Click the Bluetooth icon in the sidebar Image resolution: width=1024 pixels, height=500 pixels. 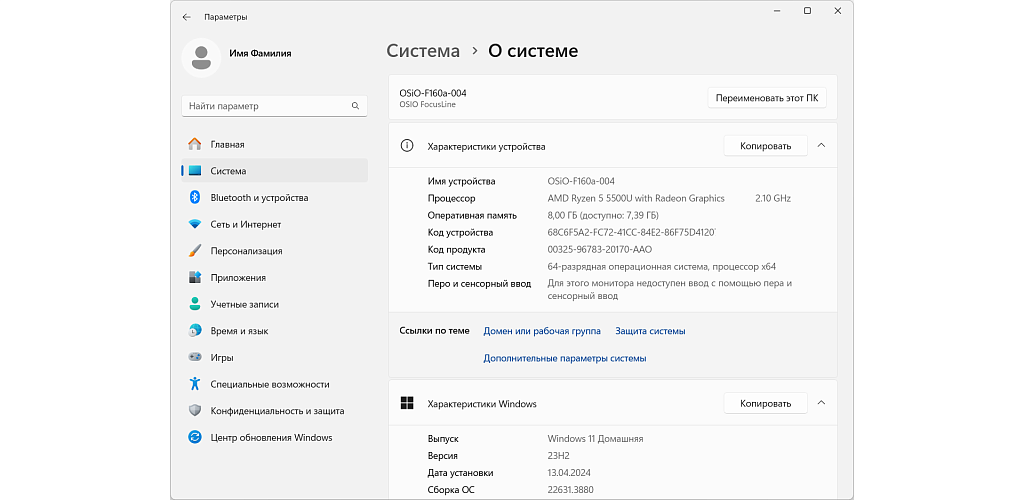[195, 198]
